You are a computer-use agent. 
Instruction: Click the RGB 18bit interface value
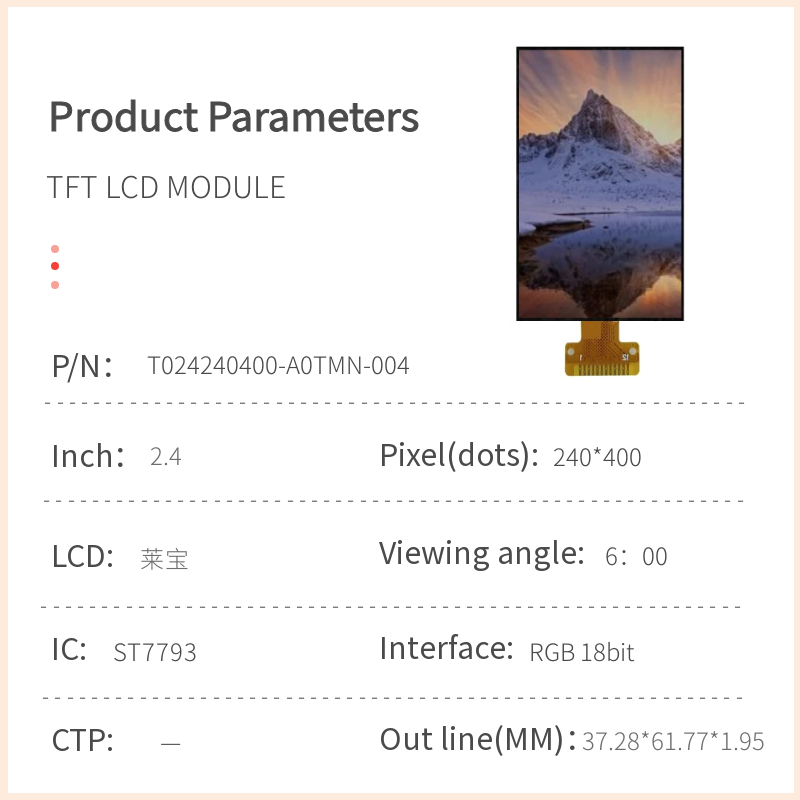(582, 653)
